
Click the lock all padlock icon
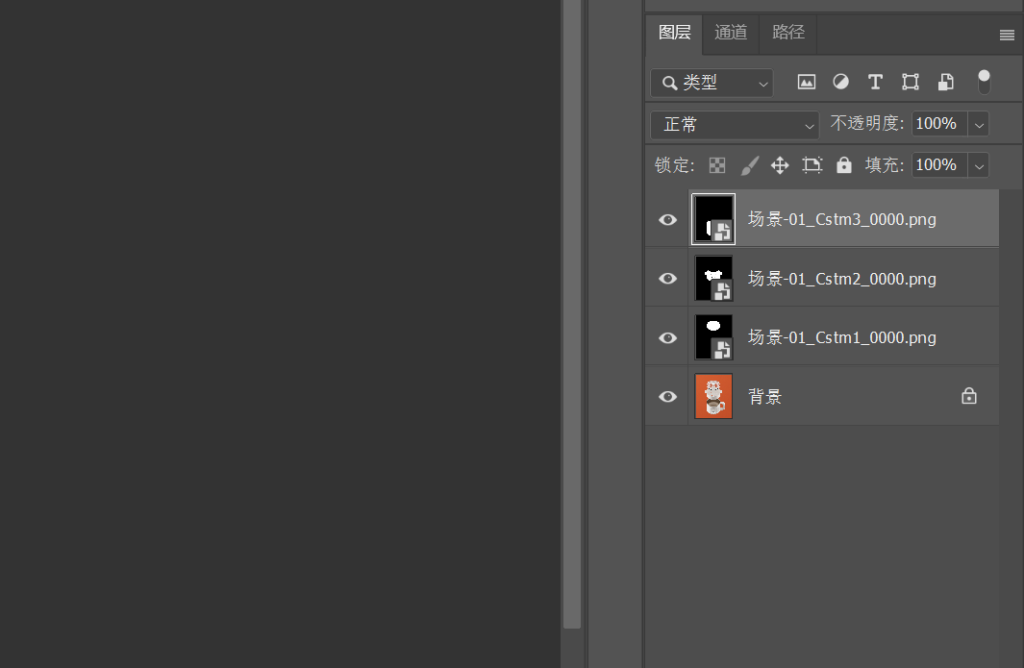844,165
